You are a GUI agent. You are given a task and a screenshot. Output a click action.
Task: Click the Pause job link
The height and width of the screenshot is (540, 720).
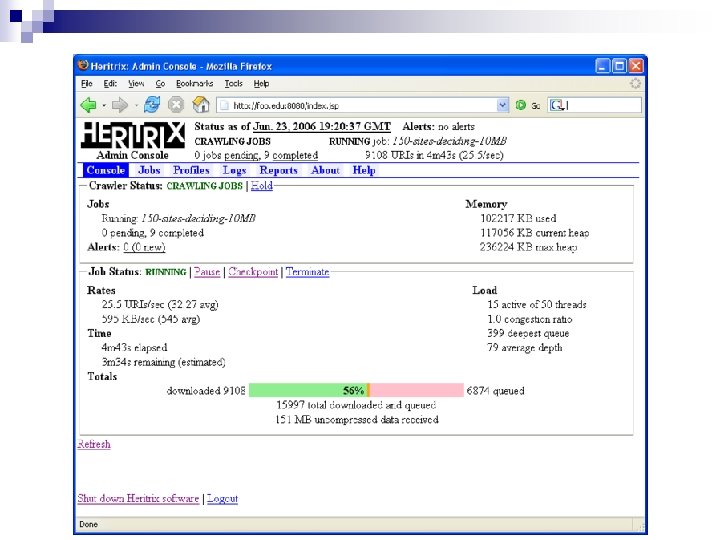point(207,271)
